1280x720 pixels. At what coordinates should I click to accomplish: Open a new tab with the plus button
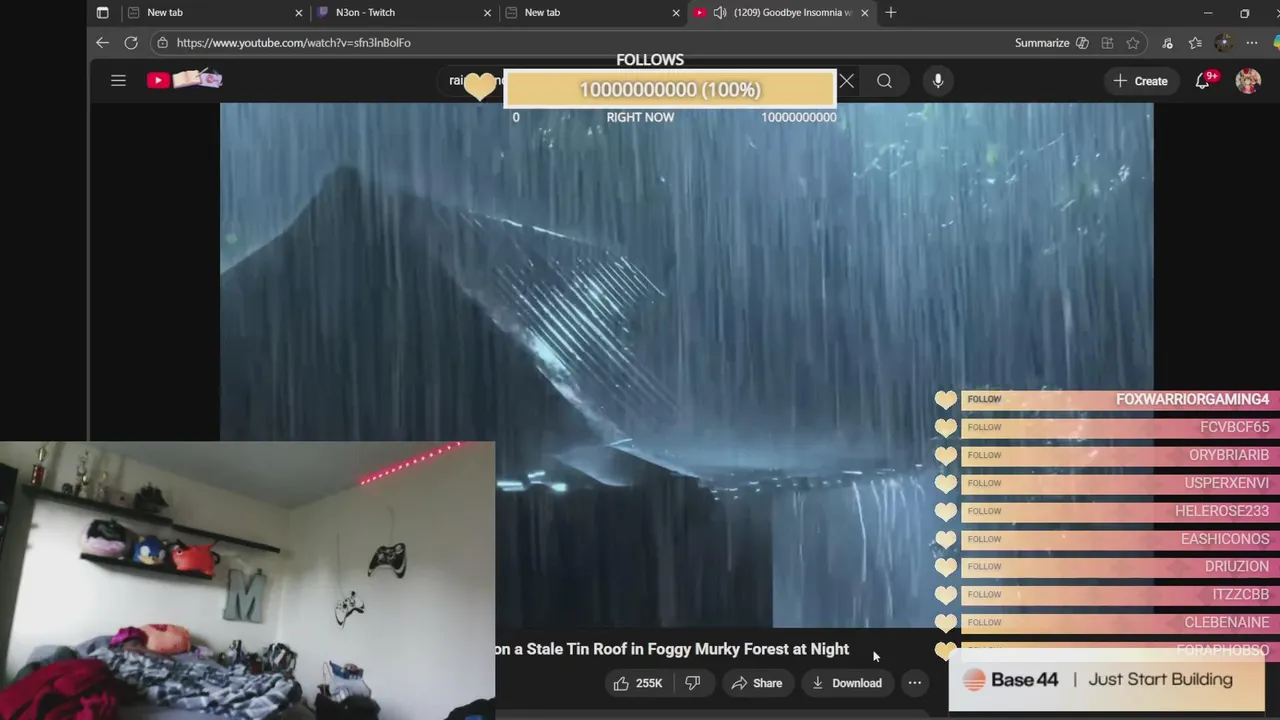[x=891, y=13]
